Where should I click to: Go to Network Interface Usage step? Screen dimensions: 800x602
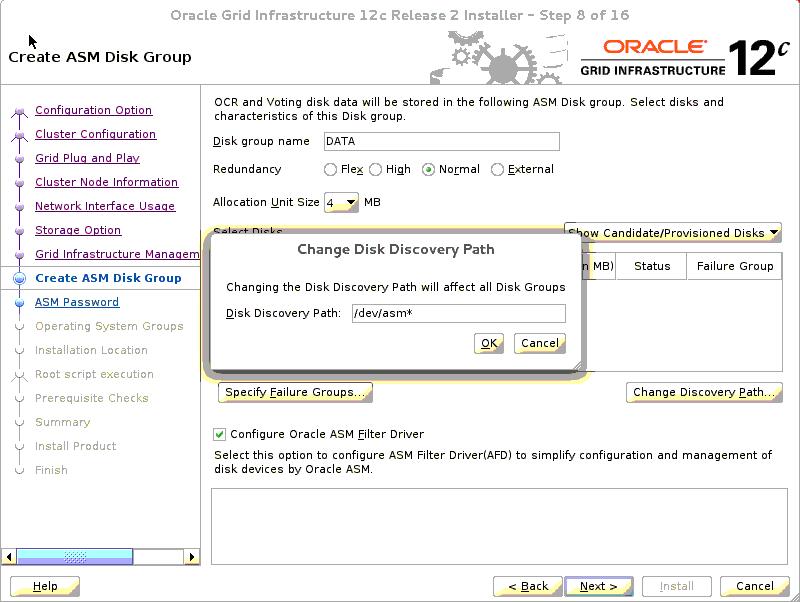(105, 206)
